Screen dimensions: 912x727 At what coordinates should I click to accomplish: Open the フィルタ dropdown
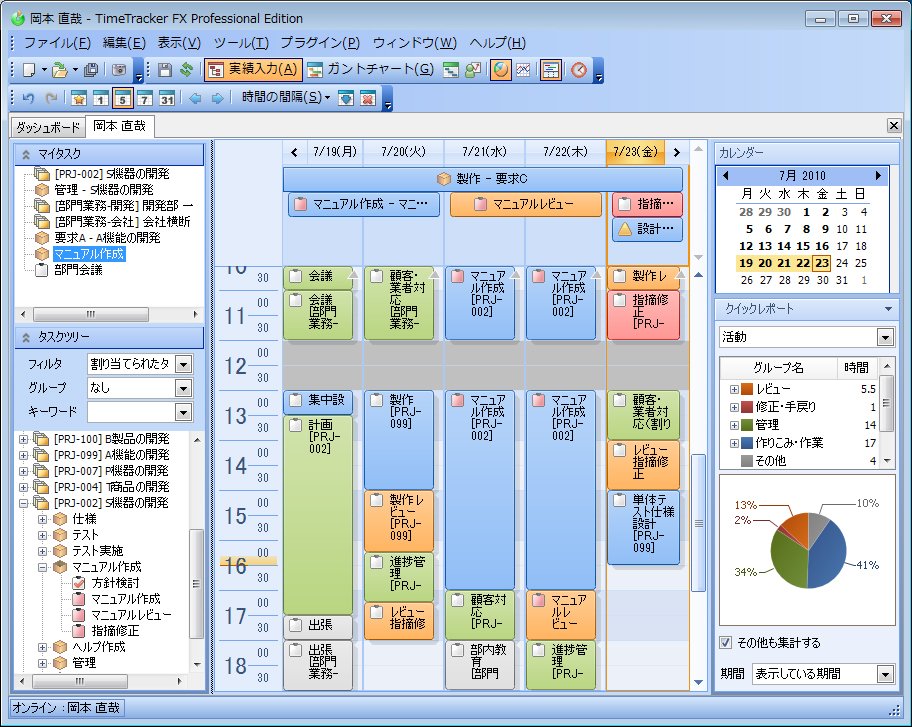pyautogui.click(x=183, y=365)
